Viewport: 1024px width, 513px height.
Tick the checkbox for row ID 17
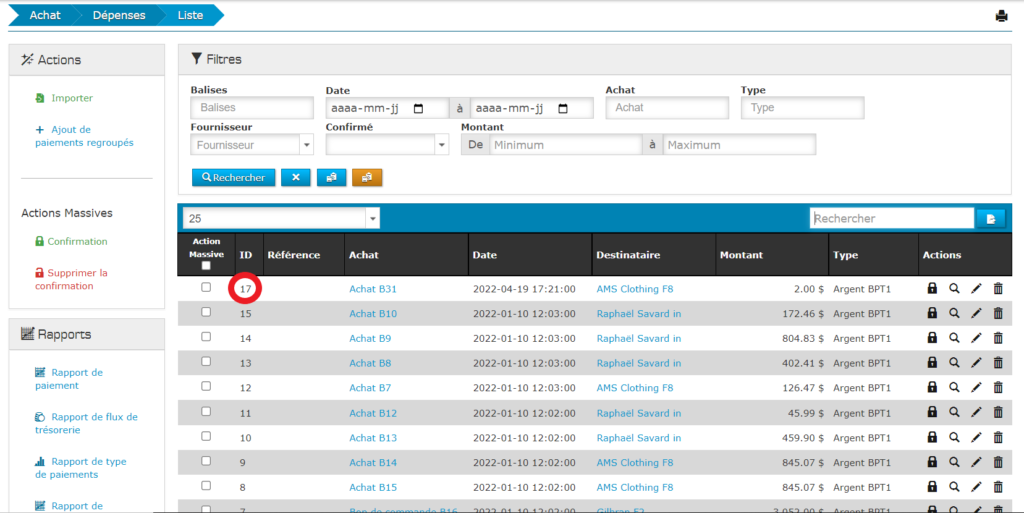pos(206,287)
